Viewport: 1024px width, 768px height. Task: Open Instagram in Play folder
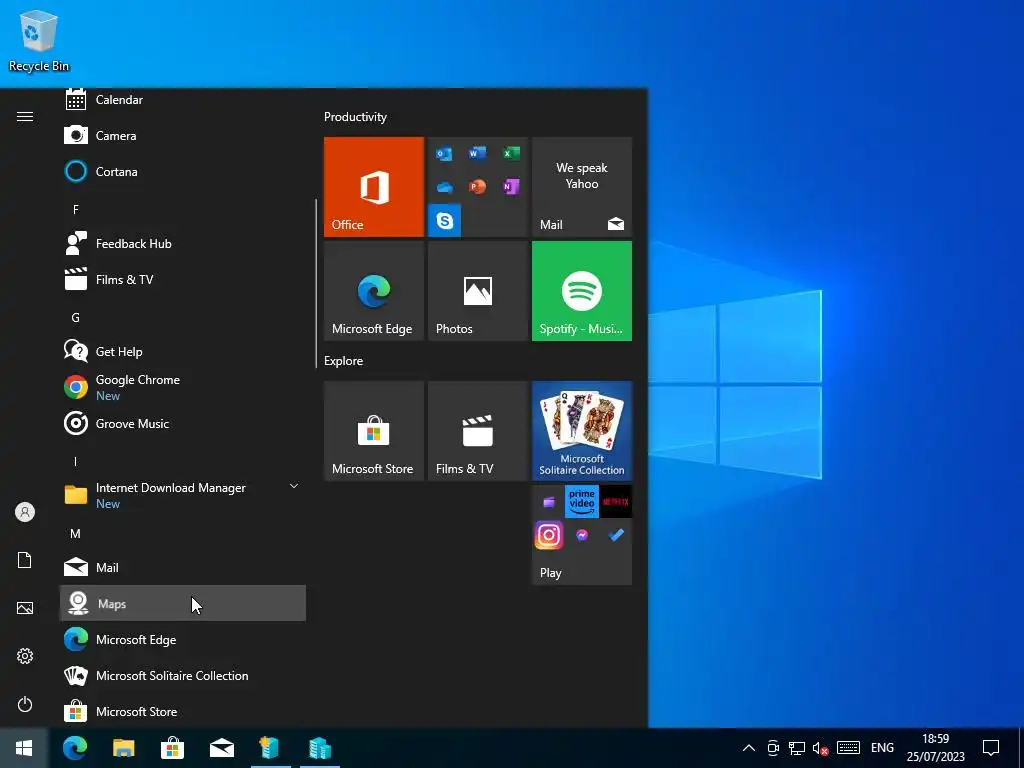coord(549,536)
